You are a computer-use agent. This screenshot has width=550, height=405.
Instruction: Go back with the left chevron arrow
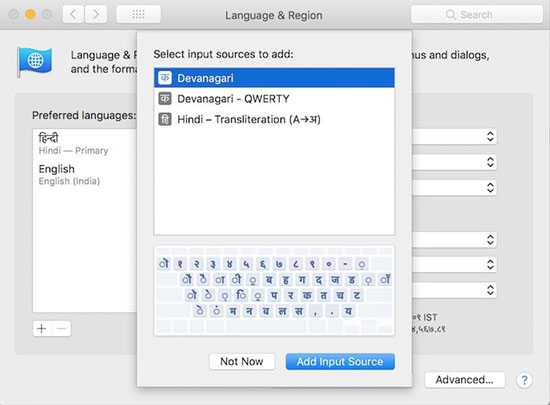pos(73,14)
